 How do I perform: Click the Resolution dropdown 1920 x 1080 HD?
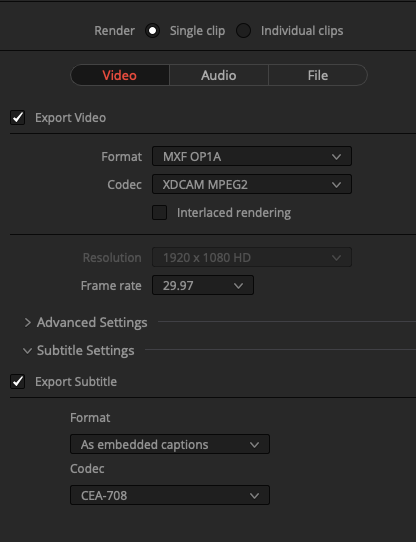(252, 257)
